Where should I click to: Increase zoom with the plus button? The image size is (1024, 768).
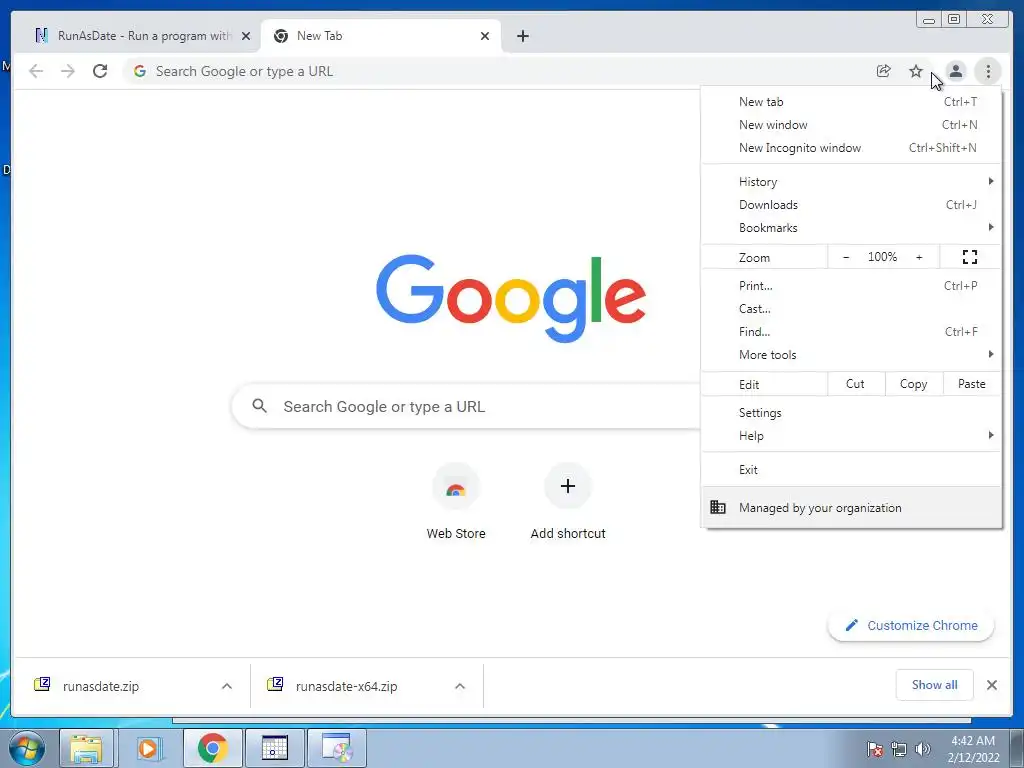click(919, 257)
